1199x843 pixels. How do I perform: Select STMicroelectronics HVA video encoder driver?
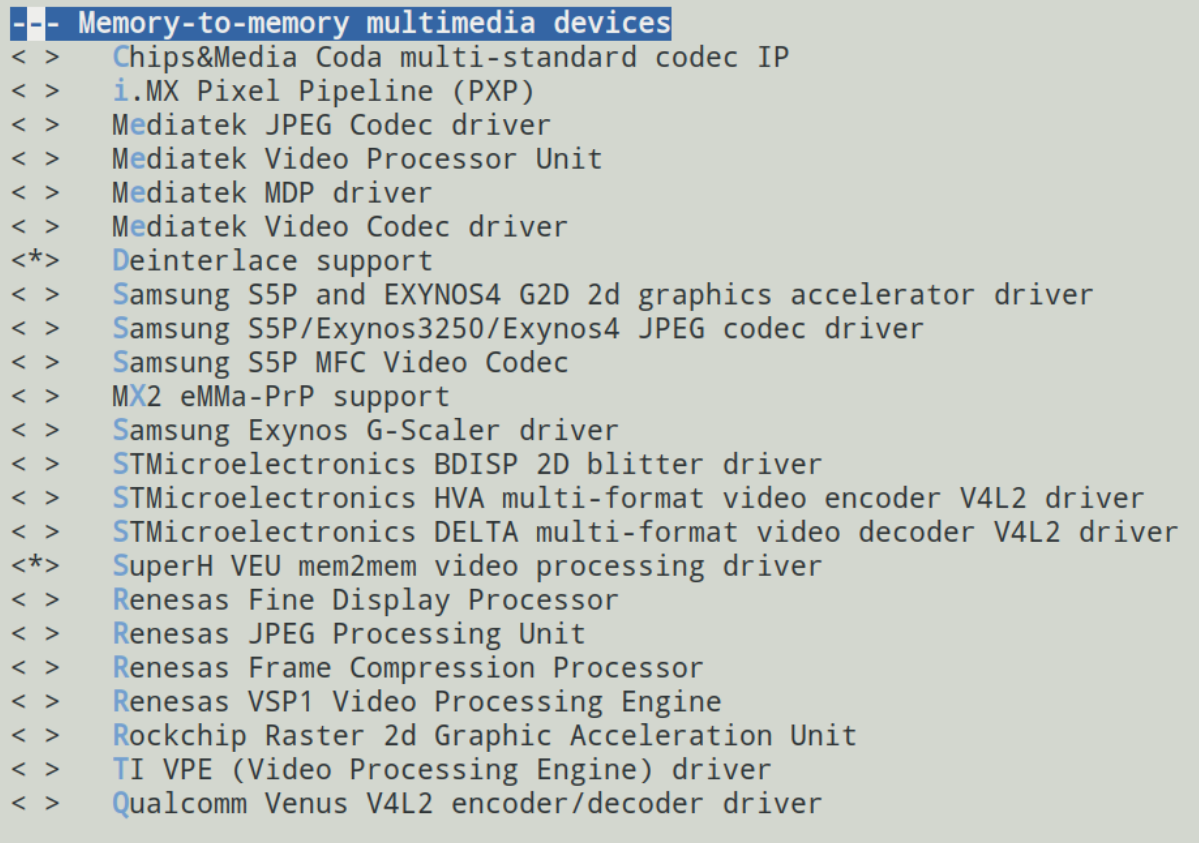pos(628,498)
